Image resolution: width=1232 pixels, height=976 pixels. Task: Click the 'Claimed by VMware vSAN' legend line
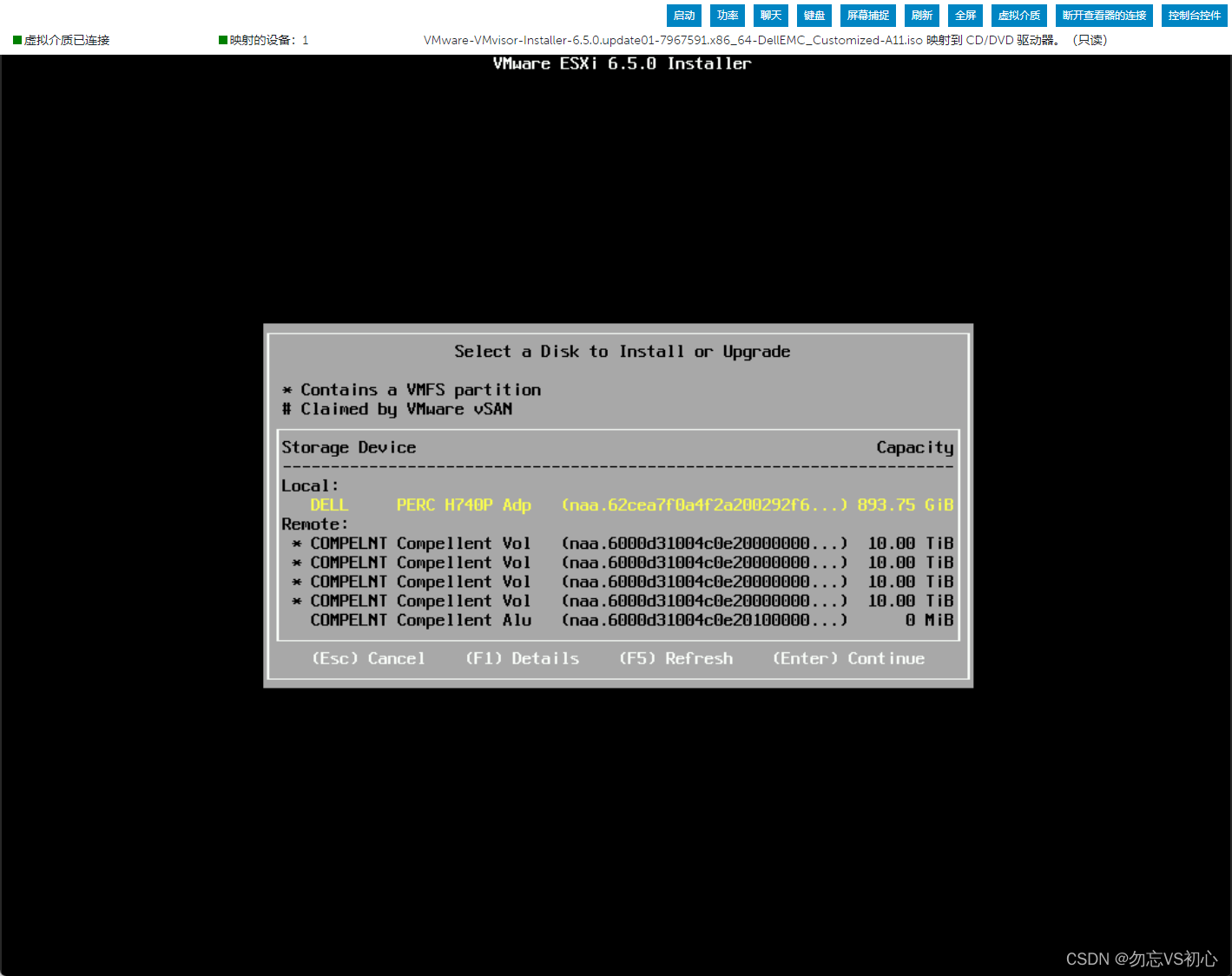[x=397, y=409]
